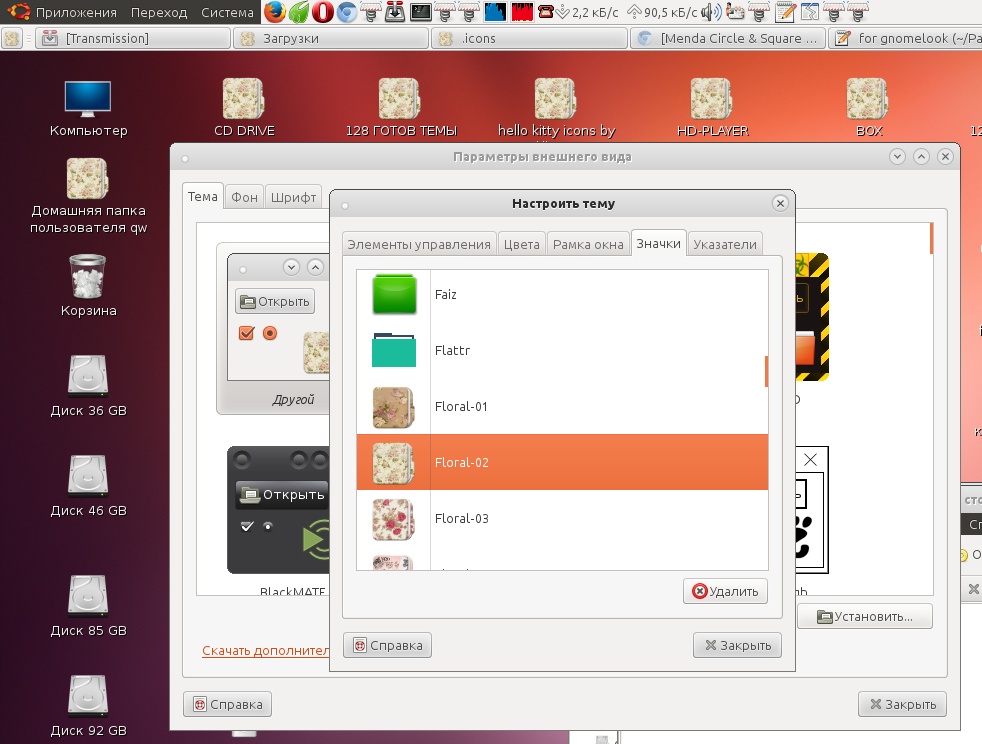Open the terminal launcher in the panel
The width and height of the screenshot is (982, 744).
pos(420,11)
